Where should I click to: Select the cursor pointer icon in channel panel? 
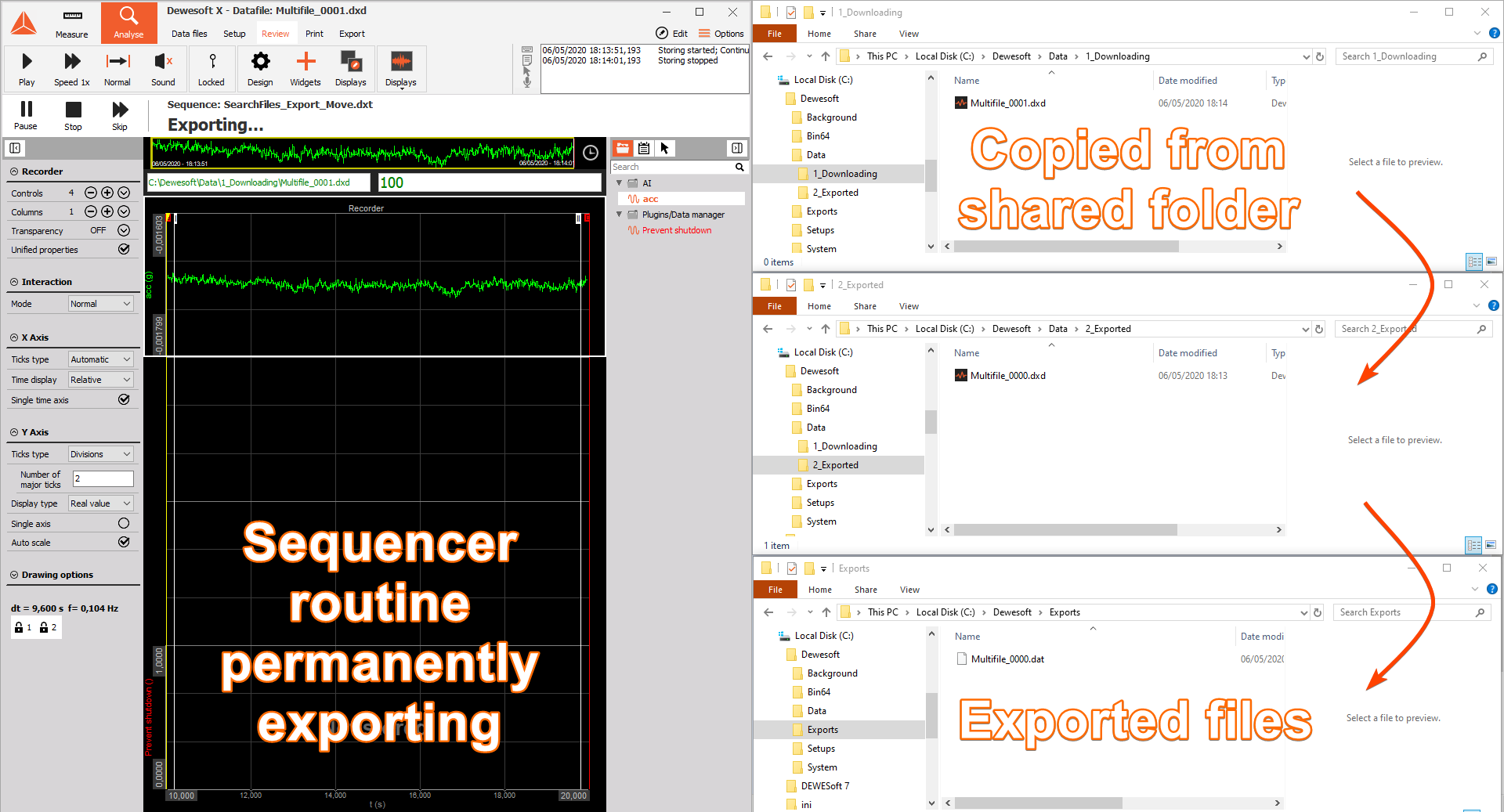[664, 148]
